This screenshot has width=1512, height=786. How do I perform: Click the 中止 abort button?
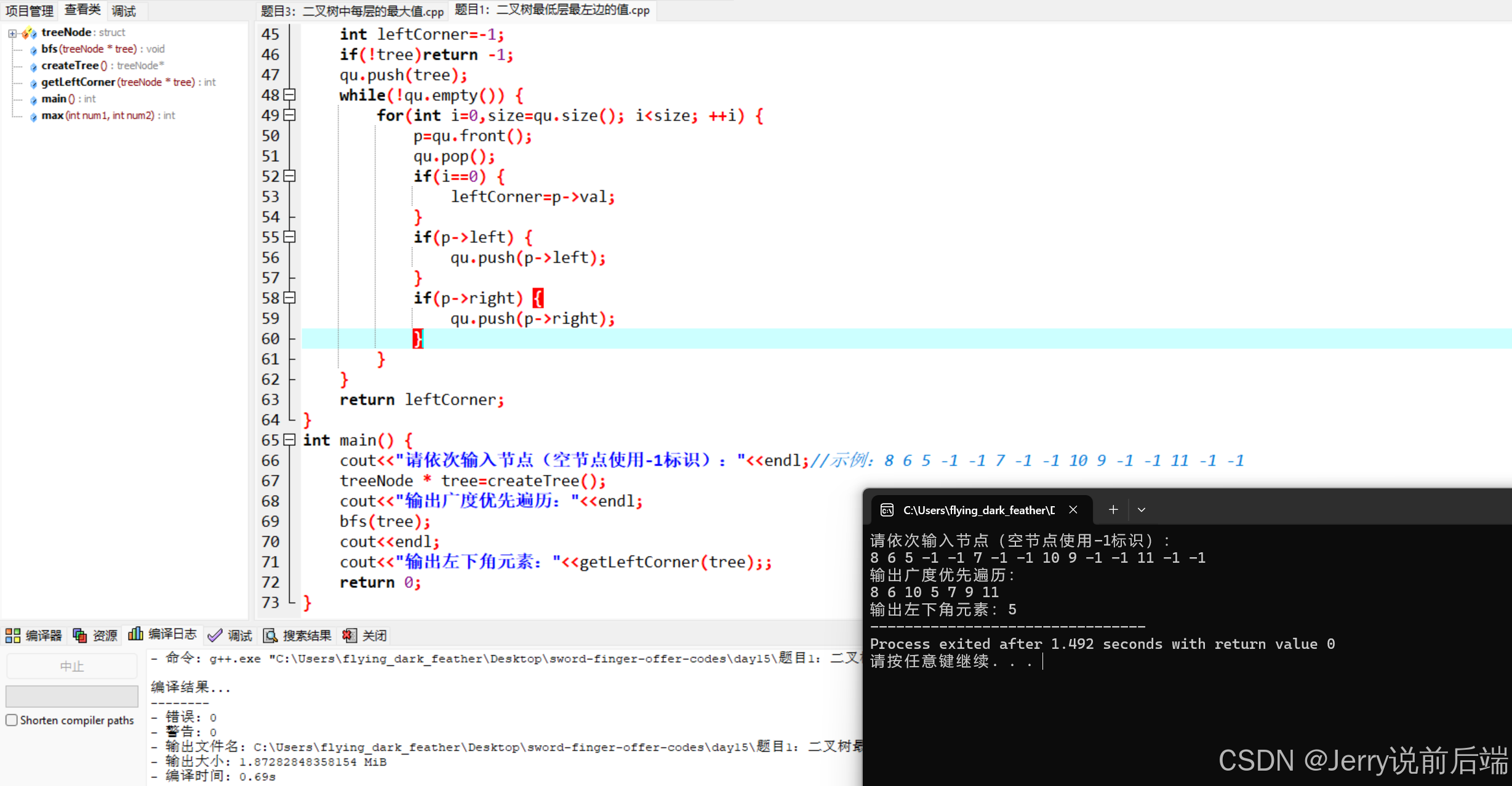[71, 666]
